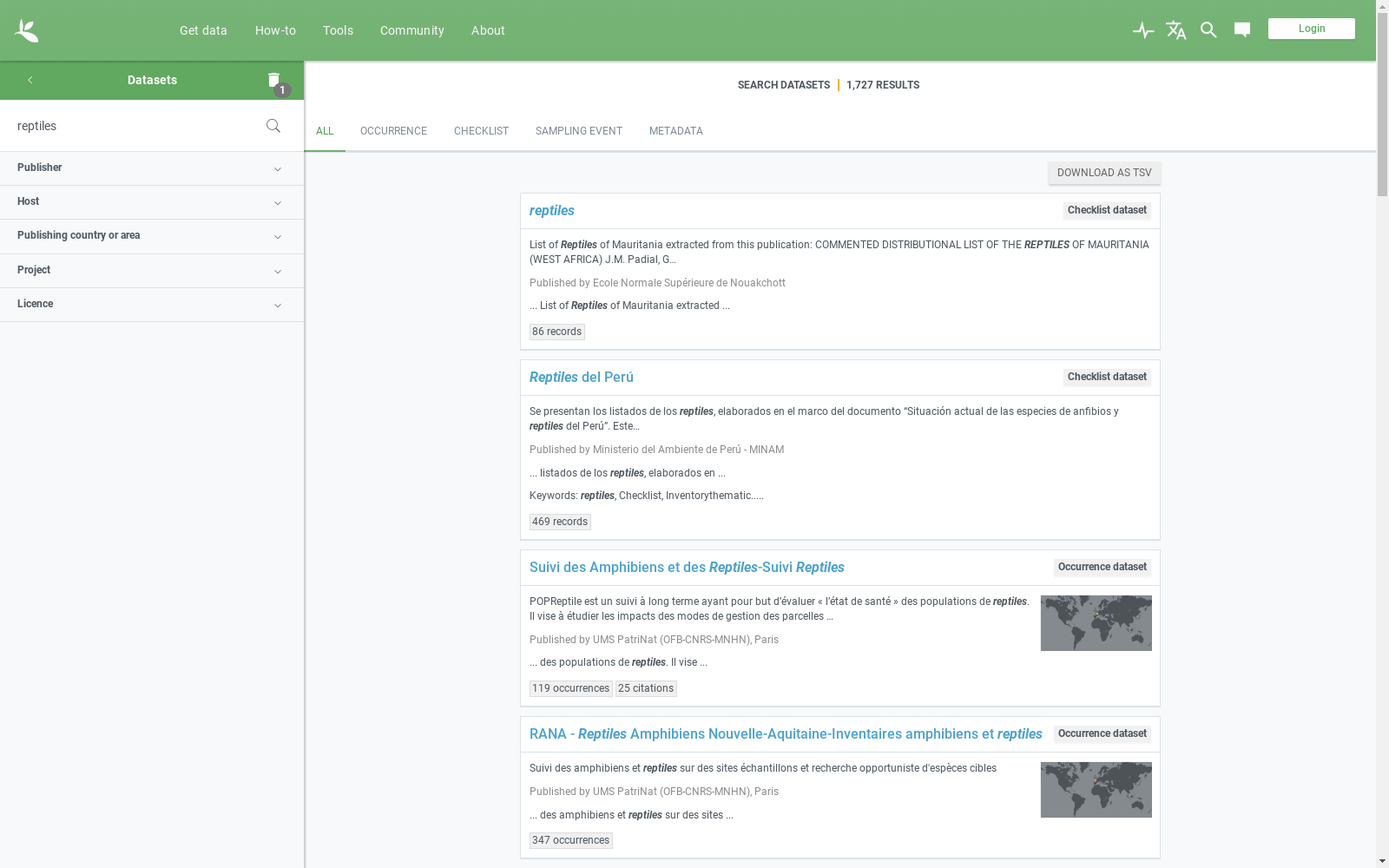Open the Tools menu
This screenshot has width=1389, height=868.
(338, 30)
